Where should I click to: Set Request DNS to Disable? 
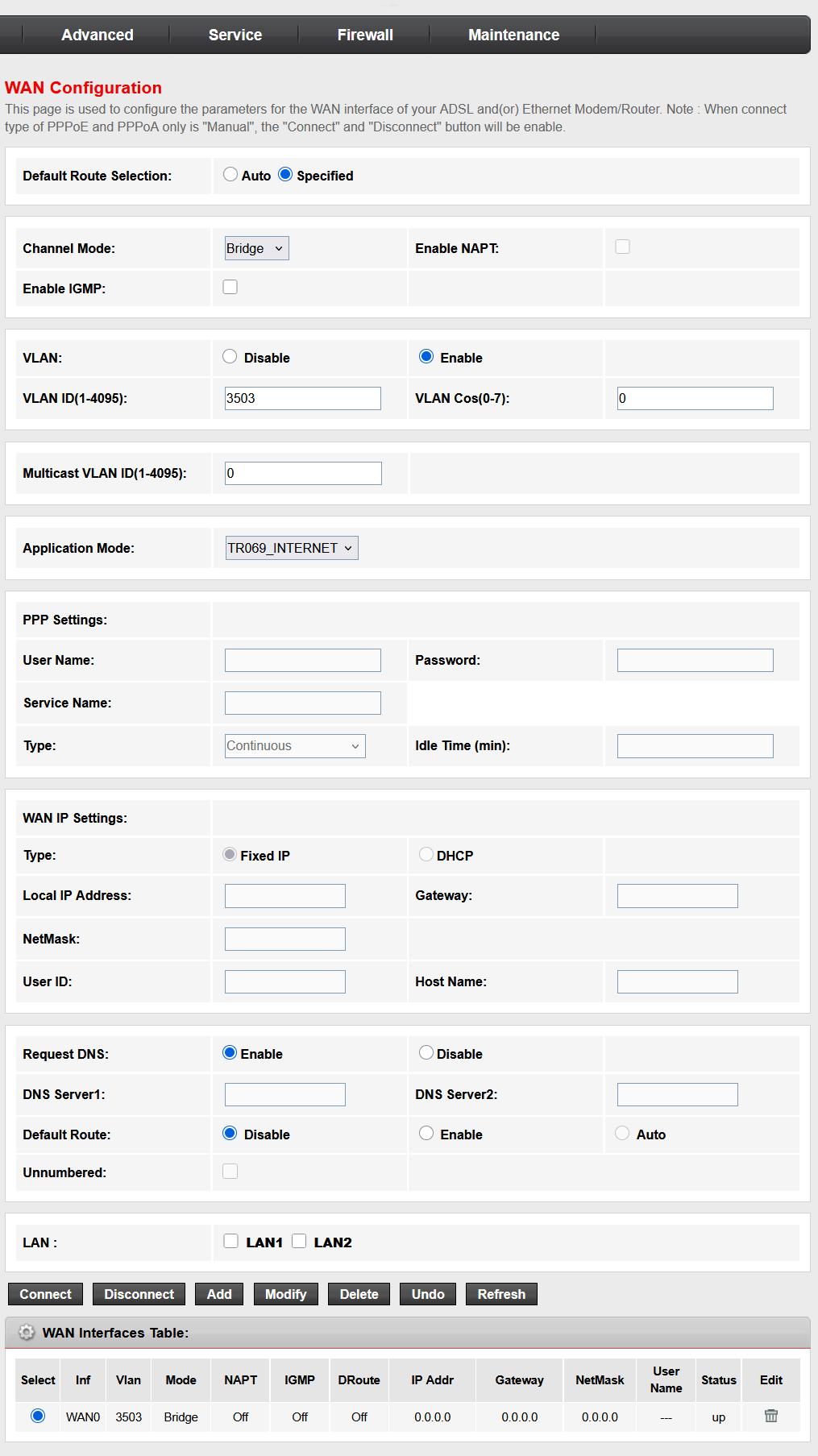coord(426,1053)
